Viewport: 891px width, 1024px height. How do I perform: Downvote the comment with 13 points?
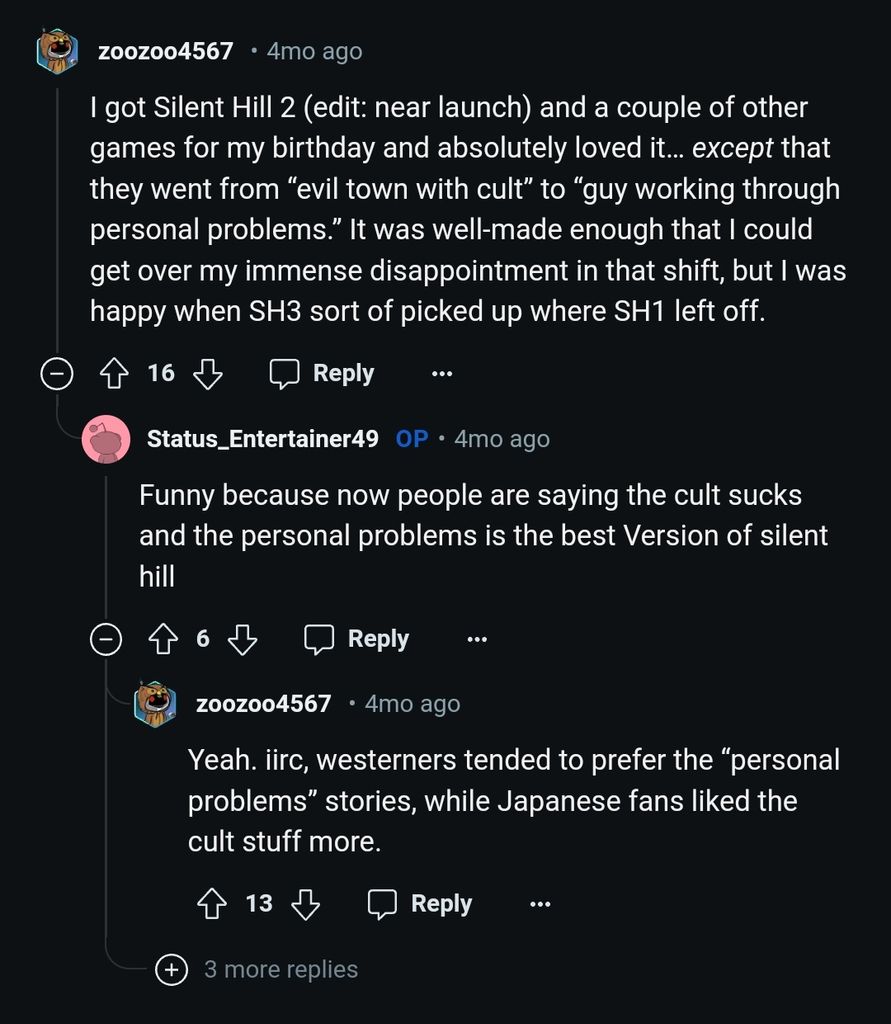point(305,904)
